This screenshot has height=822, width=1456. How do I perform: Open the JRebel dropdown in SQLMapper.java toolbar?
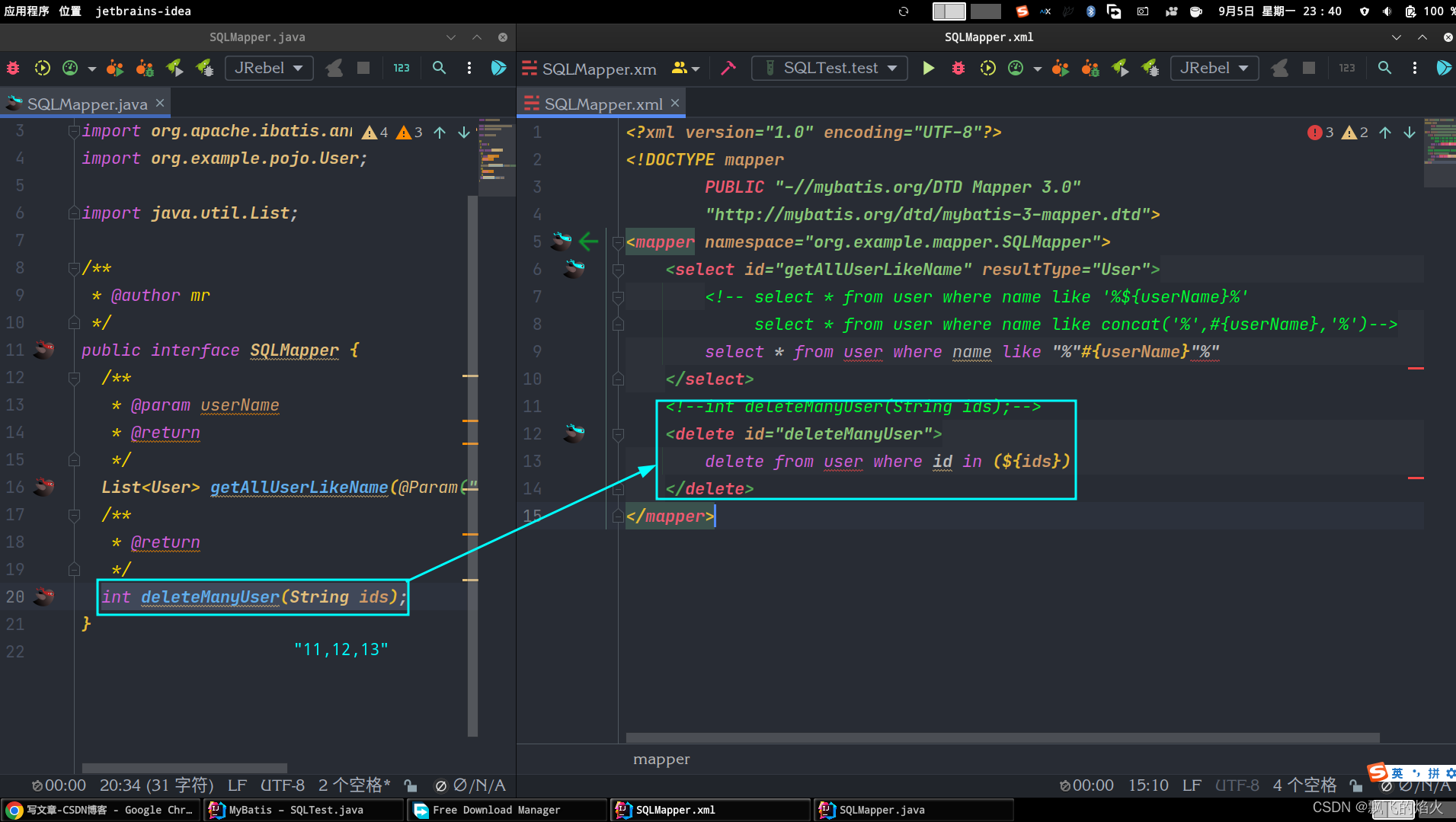(269, 68)
